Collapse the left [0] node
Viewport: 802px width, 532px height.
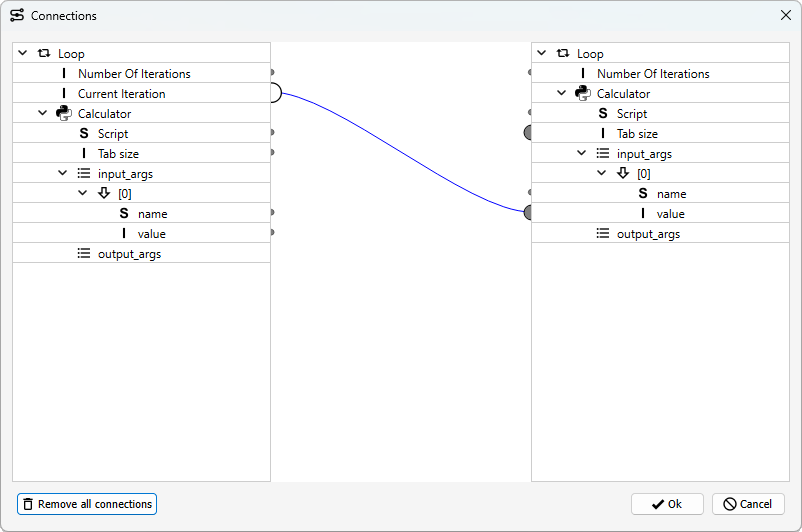click(x=82, y=193)
